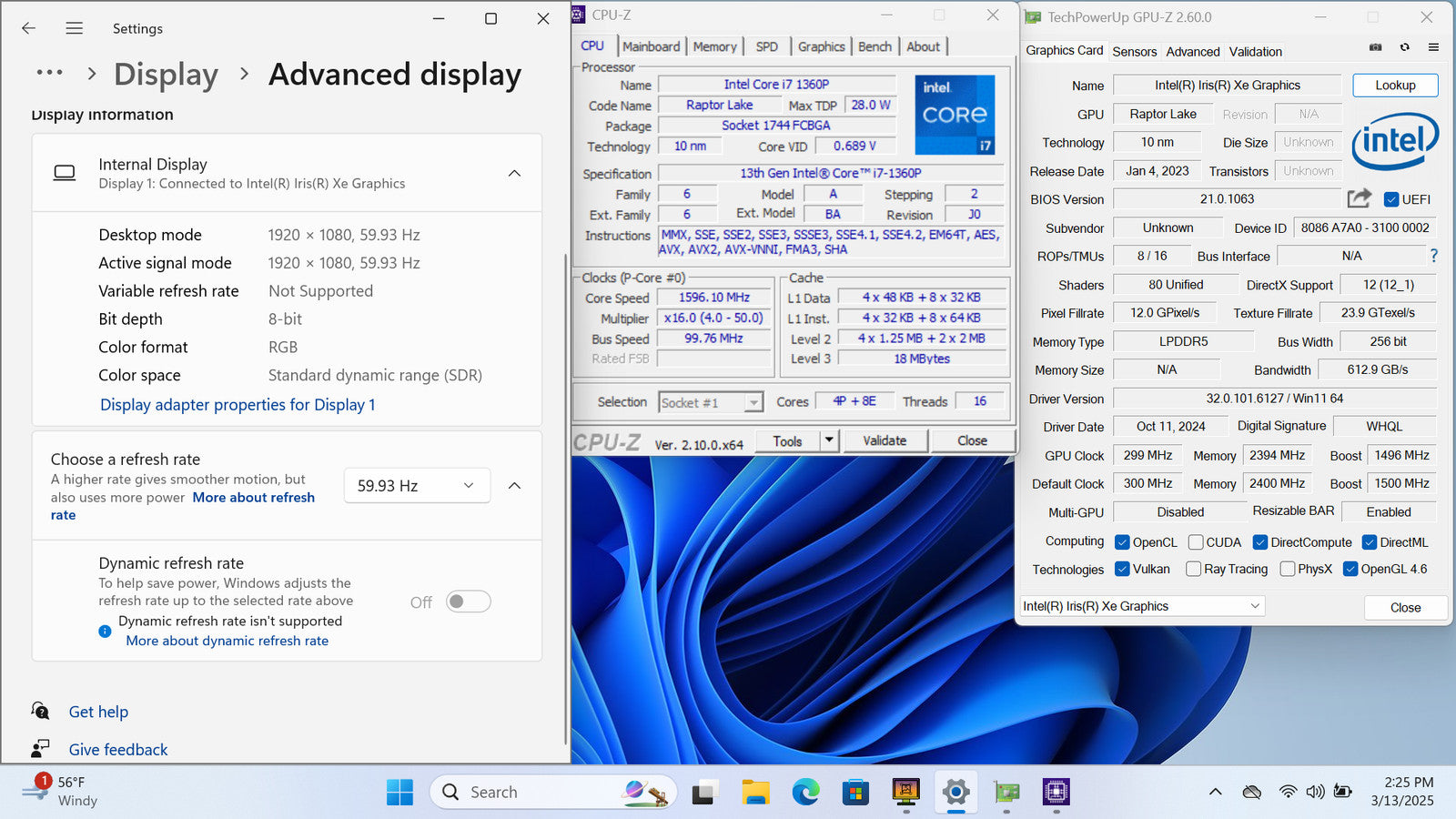Open the Settings navigation hamburger menu
This screenshot has height=819, width=1456.
click(x=75, y=28)
